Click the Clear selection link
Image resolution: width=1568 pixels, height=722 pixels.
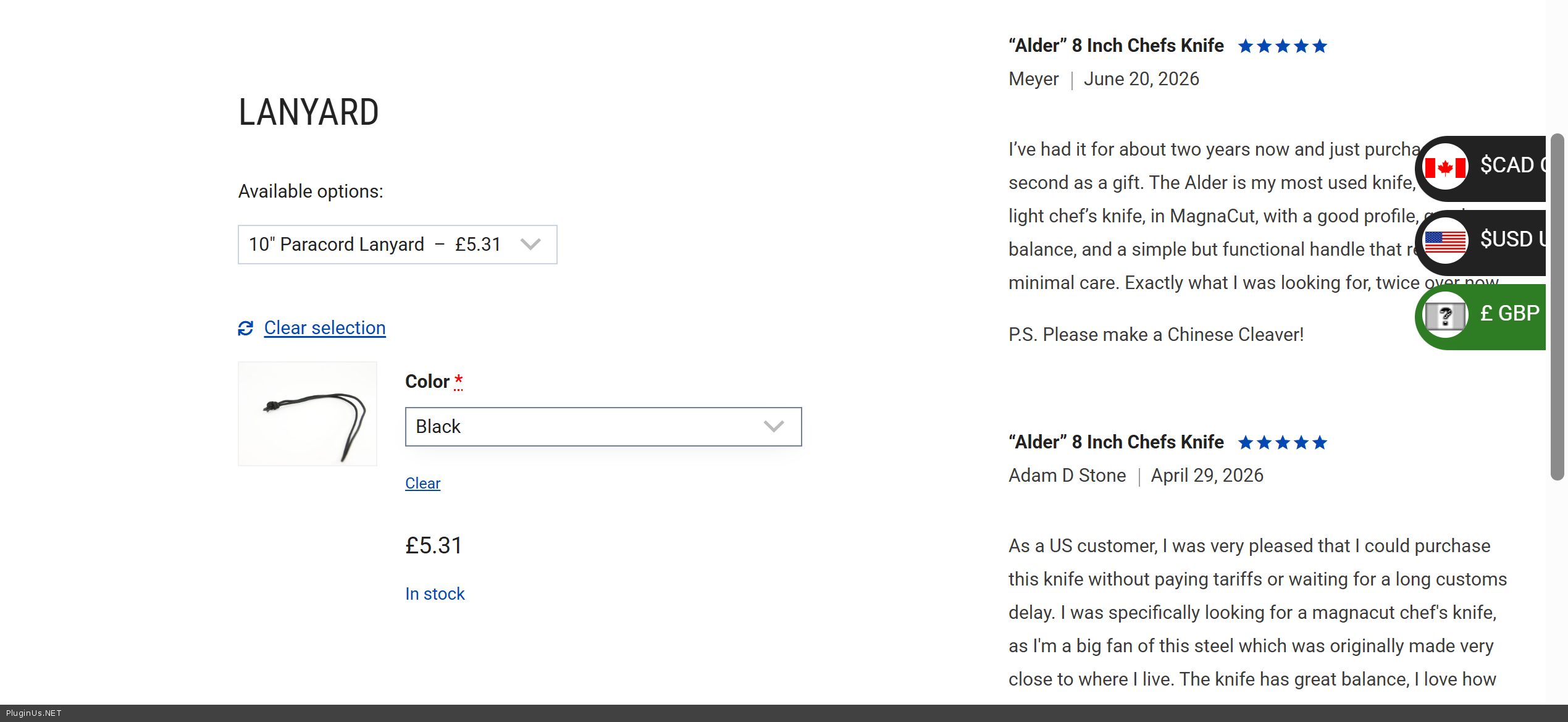pyautogui.click(x=325, y=328)
